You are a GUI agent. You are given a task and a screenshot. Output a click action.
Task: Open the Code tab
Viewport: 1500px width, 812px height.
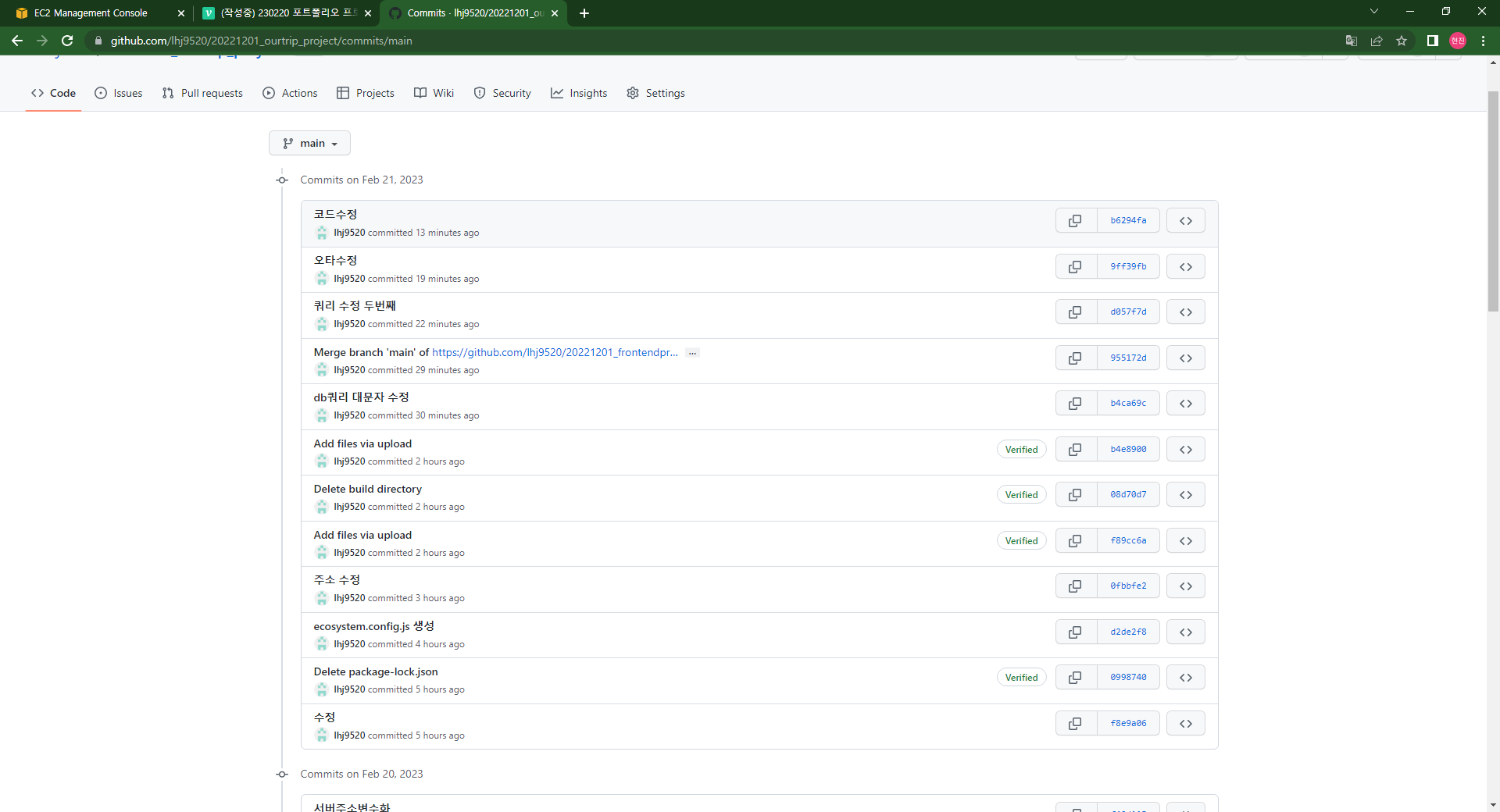point(53,93)
